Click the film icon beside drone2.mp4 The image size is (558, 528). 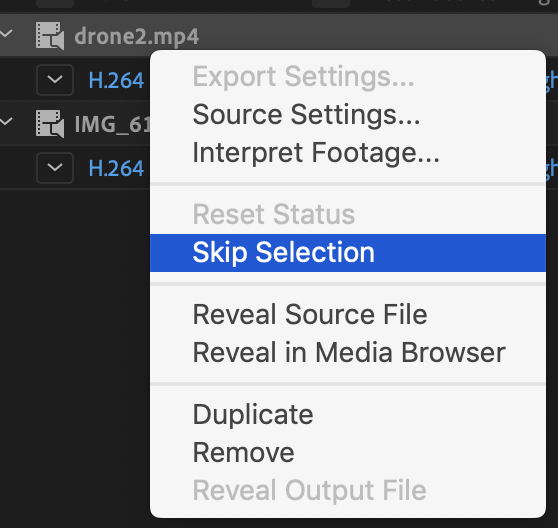pyautogui.click(x=50, y=36)
